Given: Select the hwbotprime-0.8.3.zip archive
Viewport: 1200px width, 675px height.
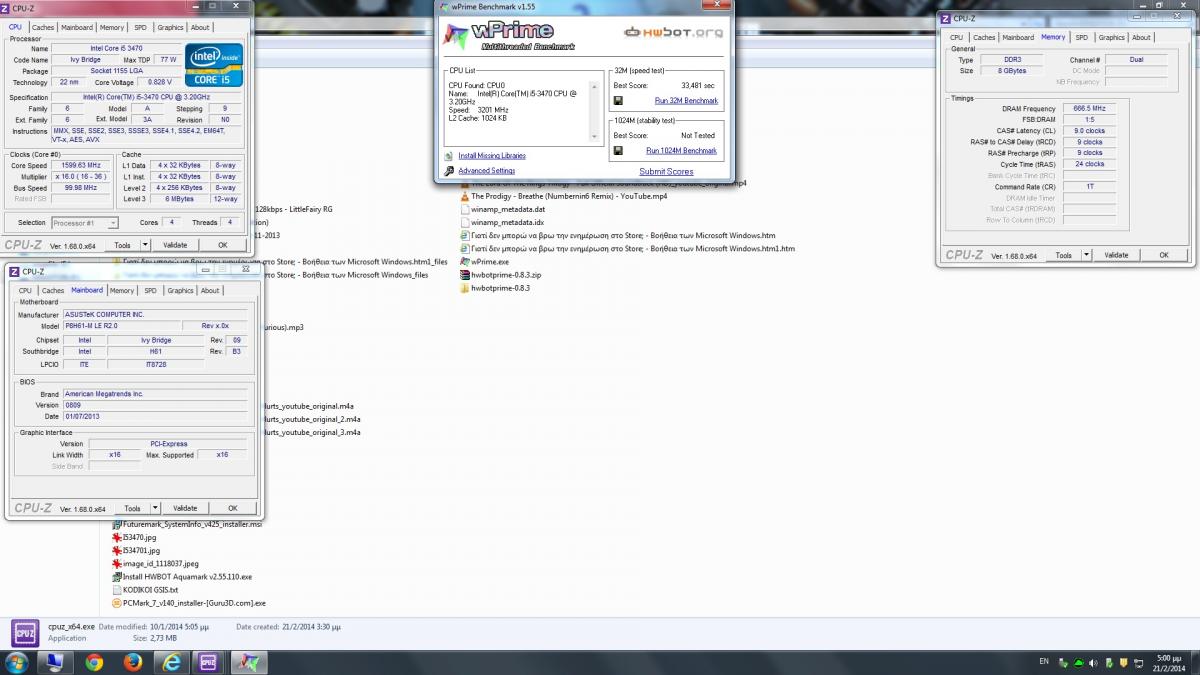Looking at the screenshot, I should (500, 275).
